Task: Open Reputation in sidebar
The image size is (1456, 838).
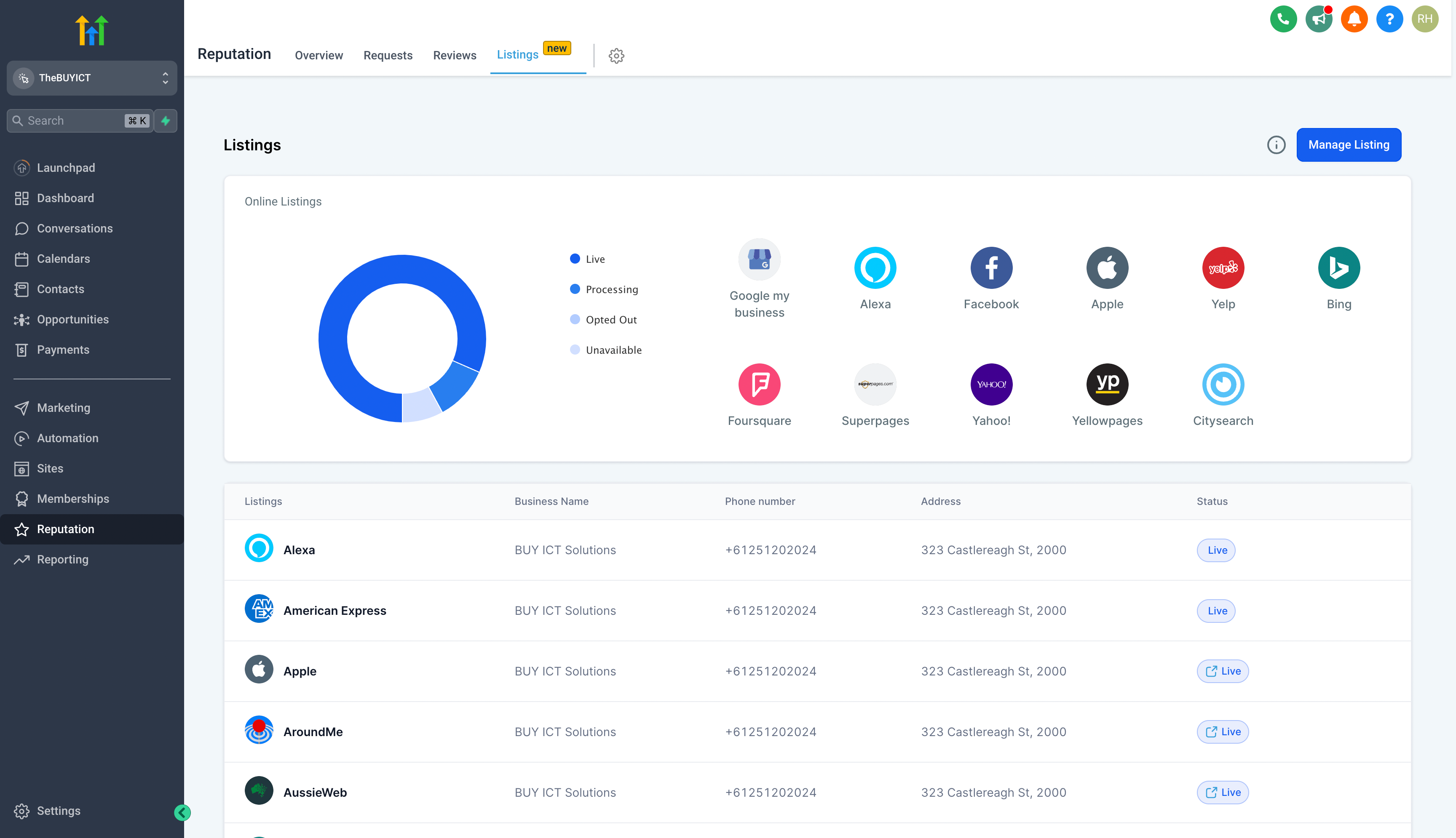Action: click(x=92, y=529)
